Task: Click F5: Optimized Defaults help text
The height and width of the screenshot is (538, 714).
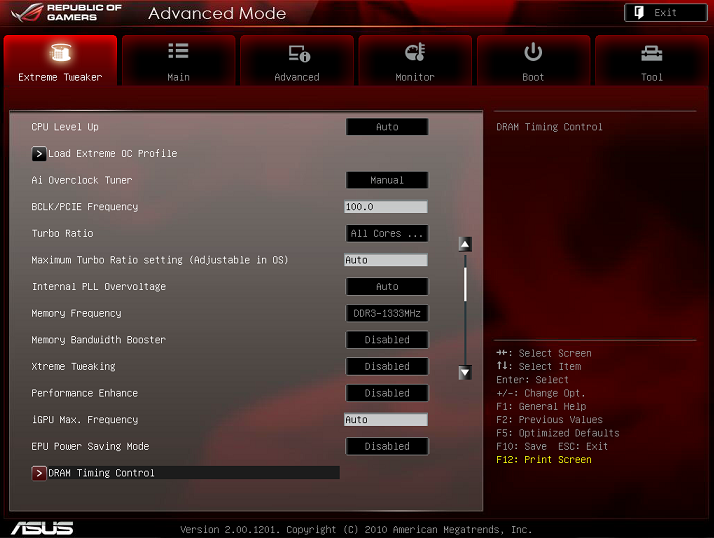Action: [558, 433]
